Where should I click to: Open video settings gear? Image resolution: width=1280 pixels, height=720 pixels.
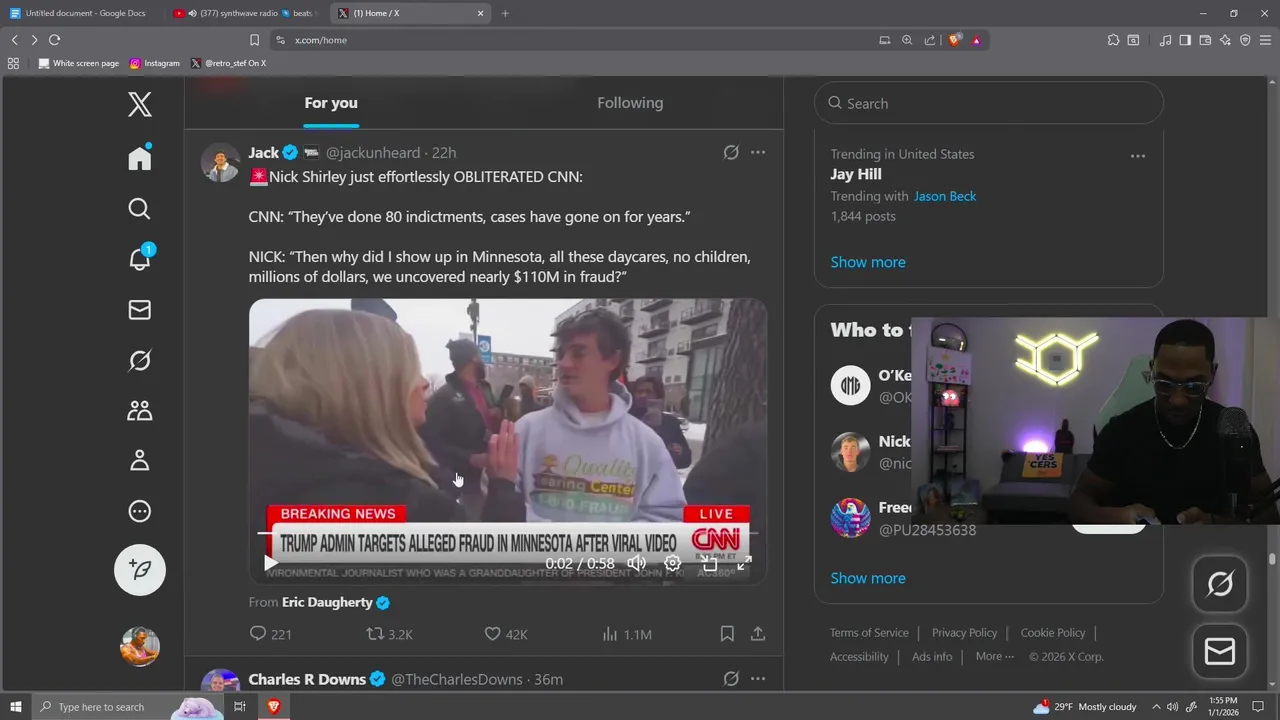(x=673, y=563)
